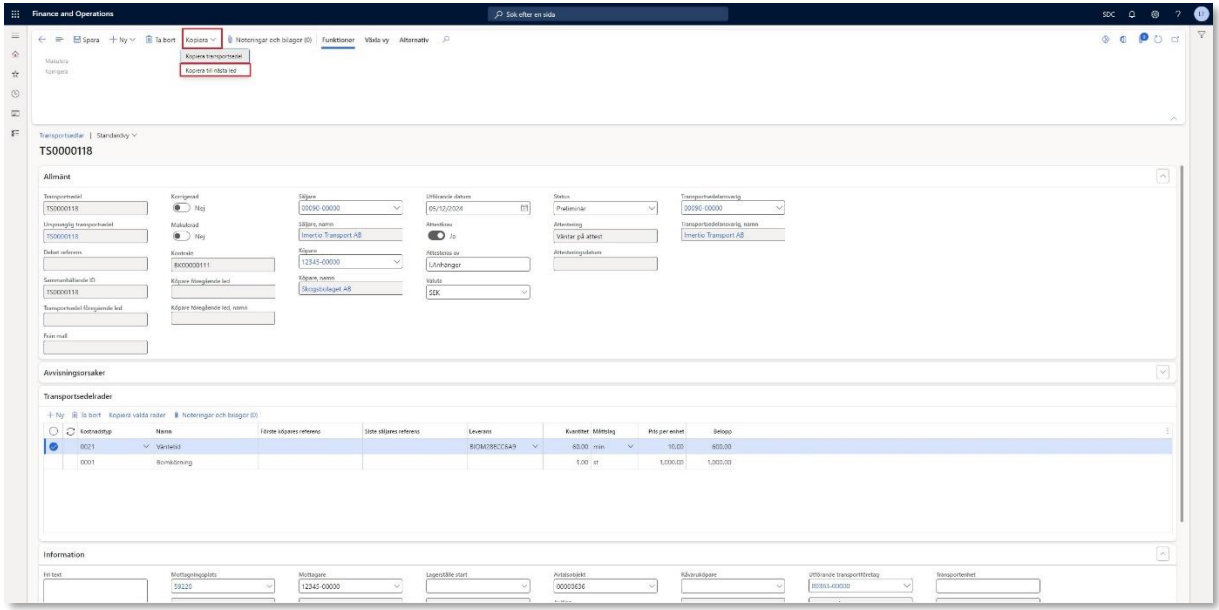Toggle the Makulerad switch
The image size is (1219, 610).
(181, 237)
